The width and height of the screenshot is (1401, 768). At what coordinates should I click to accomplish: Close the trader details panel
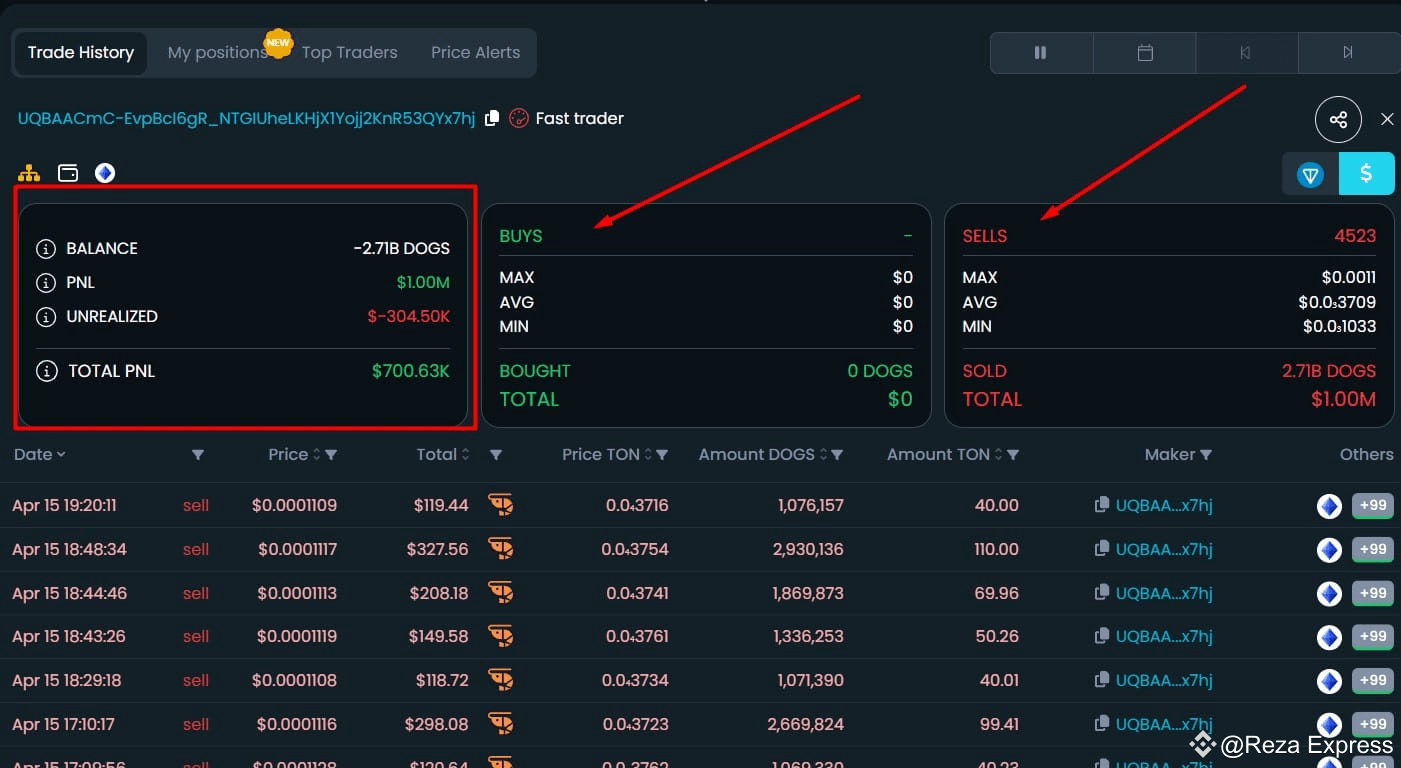(1387, 119)
